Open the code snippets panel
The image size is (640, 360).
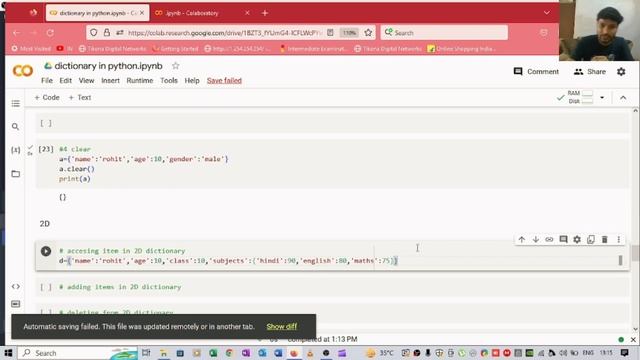pos(16,287)
